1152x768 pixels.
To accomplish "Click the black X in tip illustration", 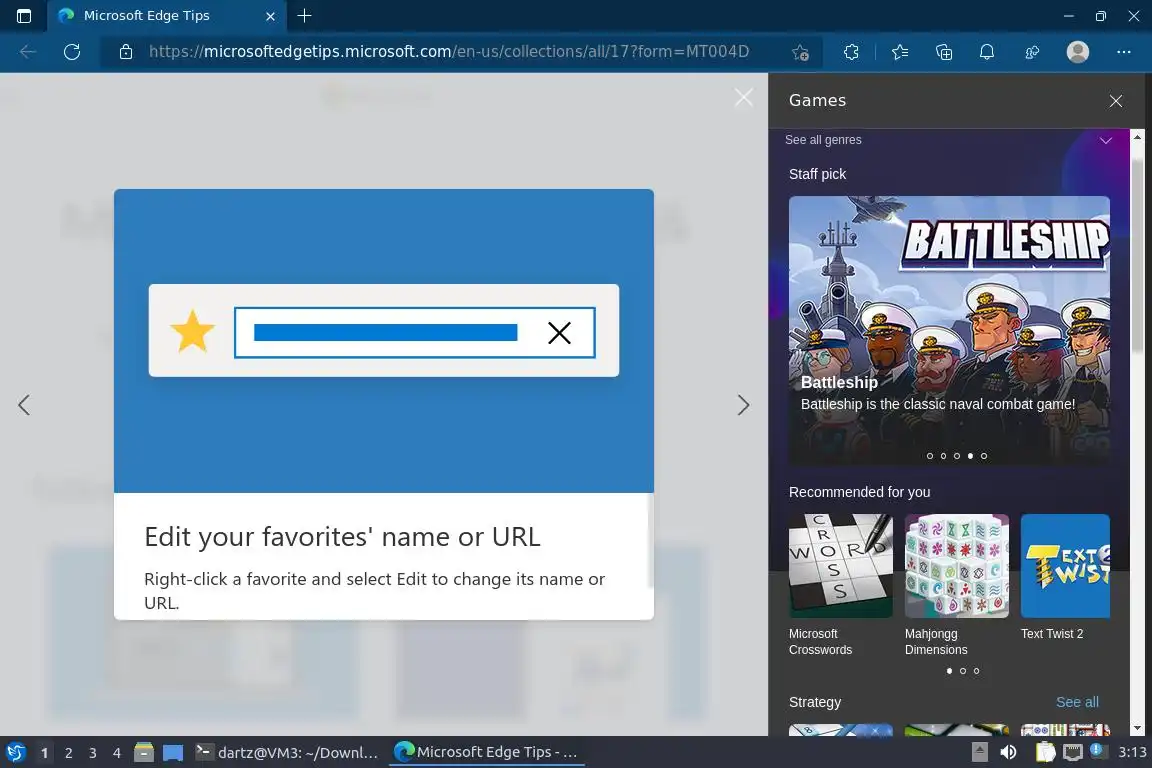I will pos(559,333).
